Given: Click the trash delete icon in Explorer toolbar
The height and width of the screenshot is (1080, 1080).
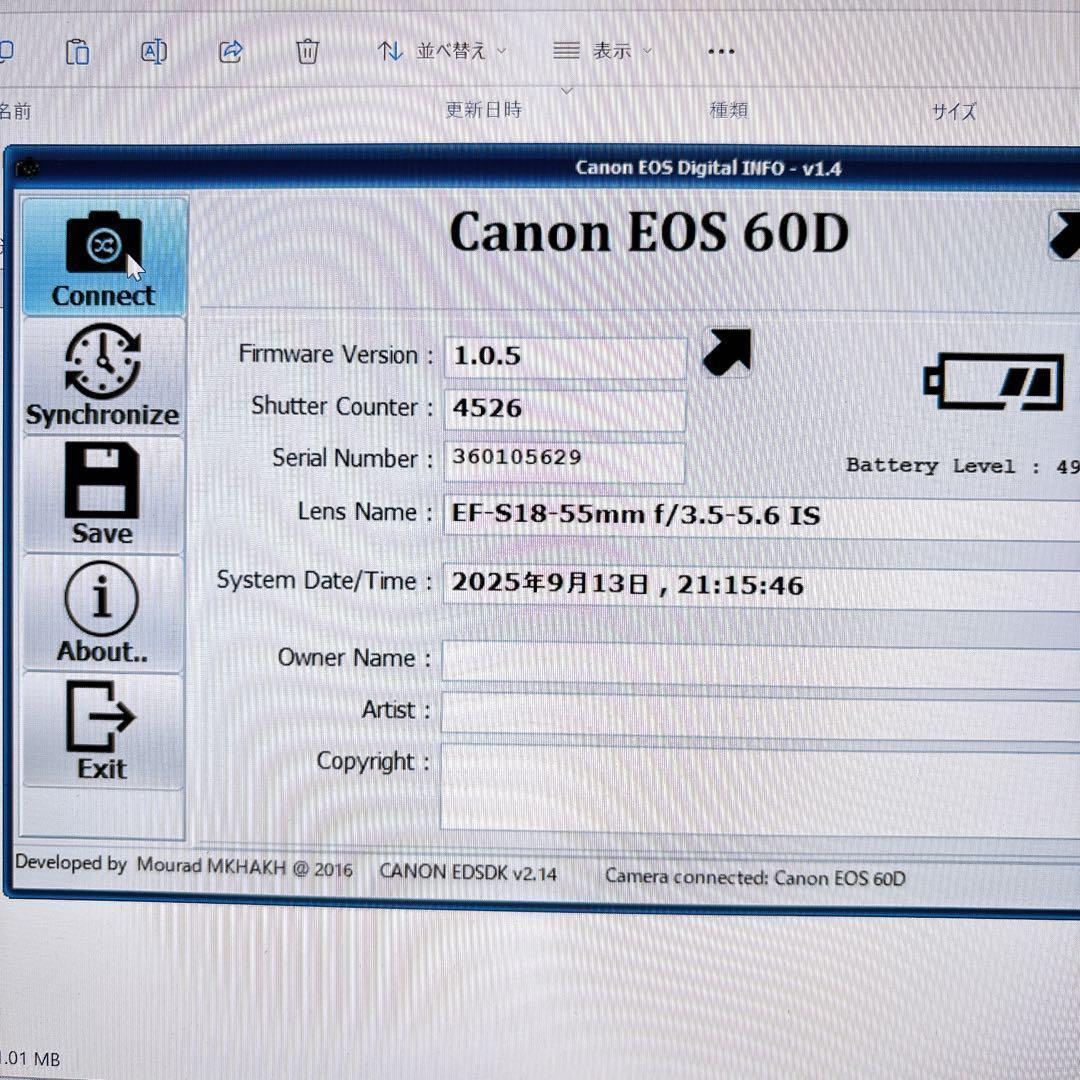Looking at the screenshot, I should (307, 51).
